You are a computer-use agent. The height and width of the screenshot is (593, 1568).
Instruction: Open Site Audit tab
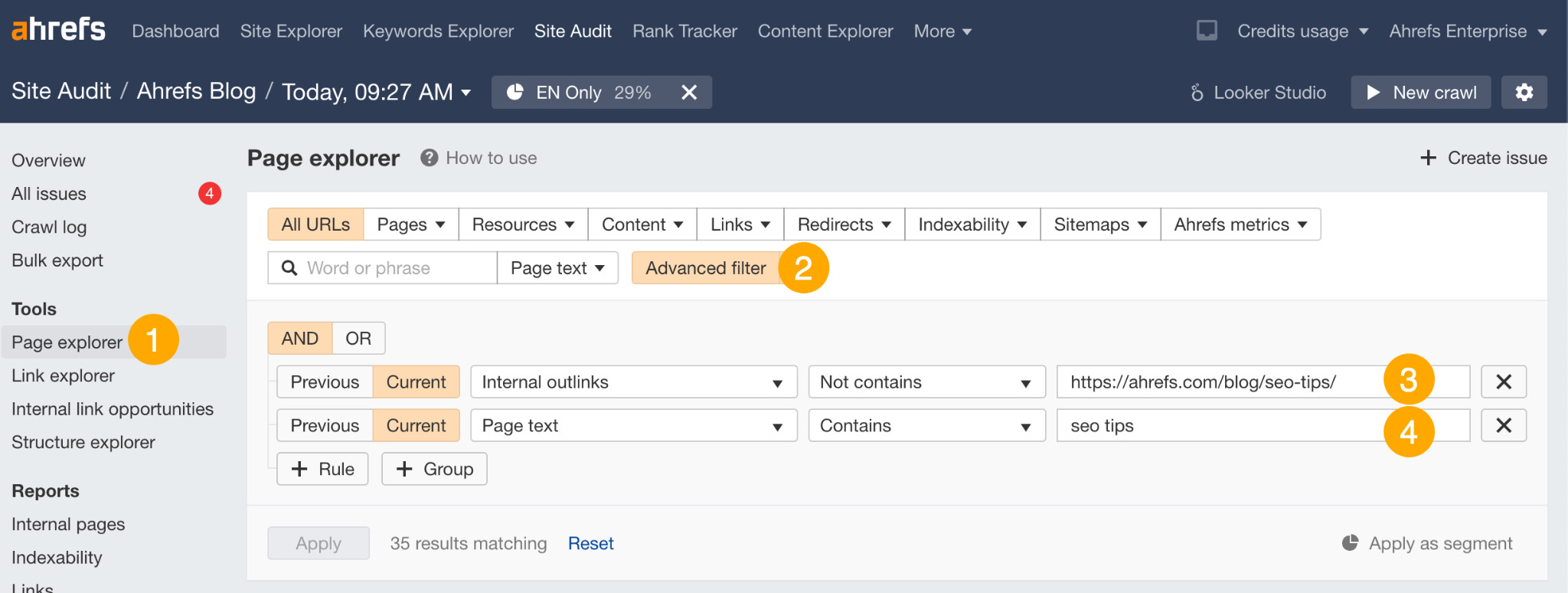(573, 31)
